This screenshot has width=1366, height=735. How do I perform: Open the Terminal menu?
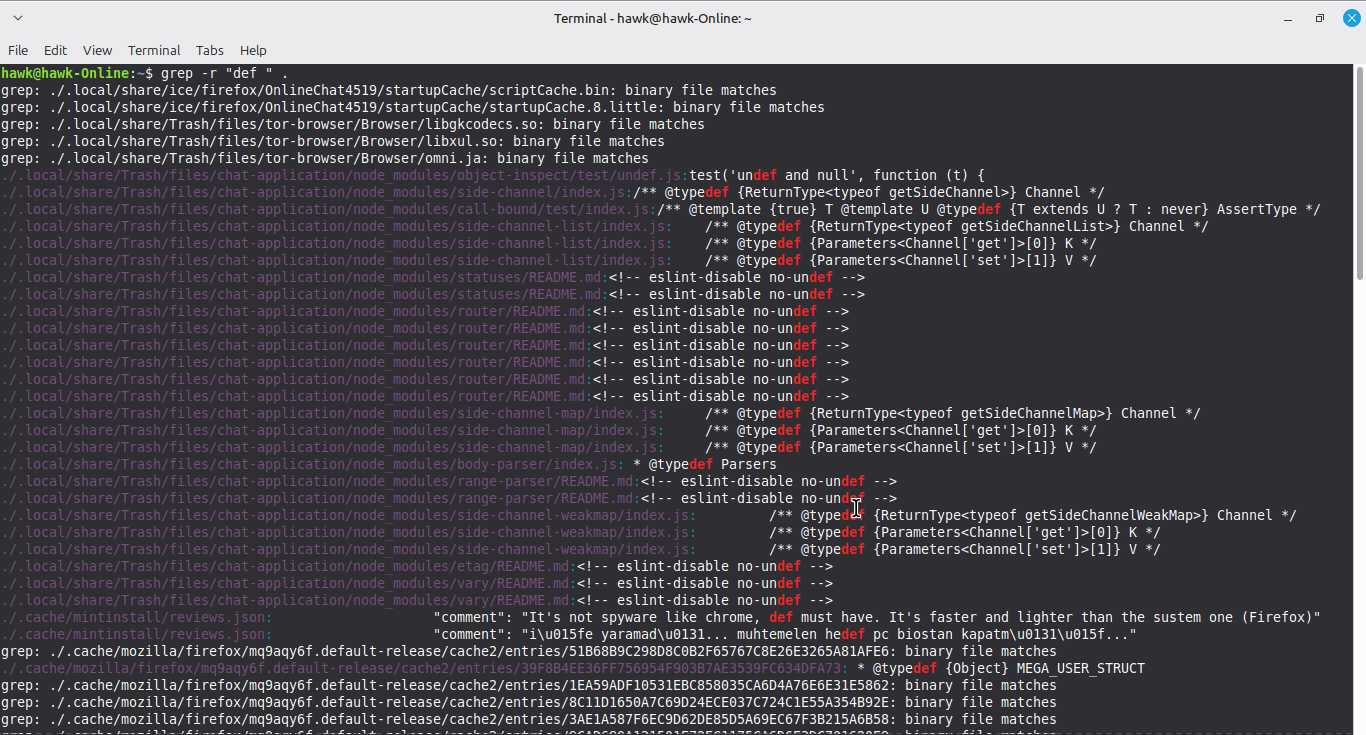click(154, 50)
